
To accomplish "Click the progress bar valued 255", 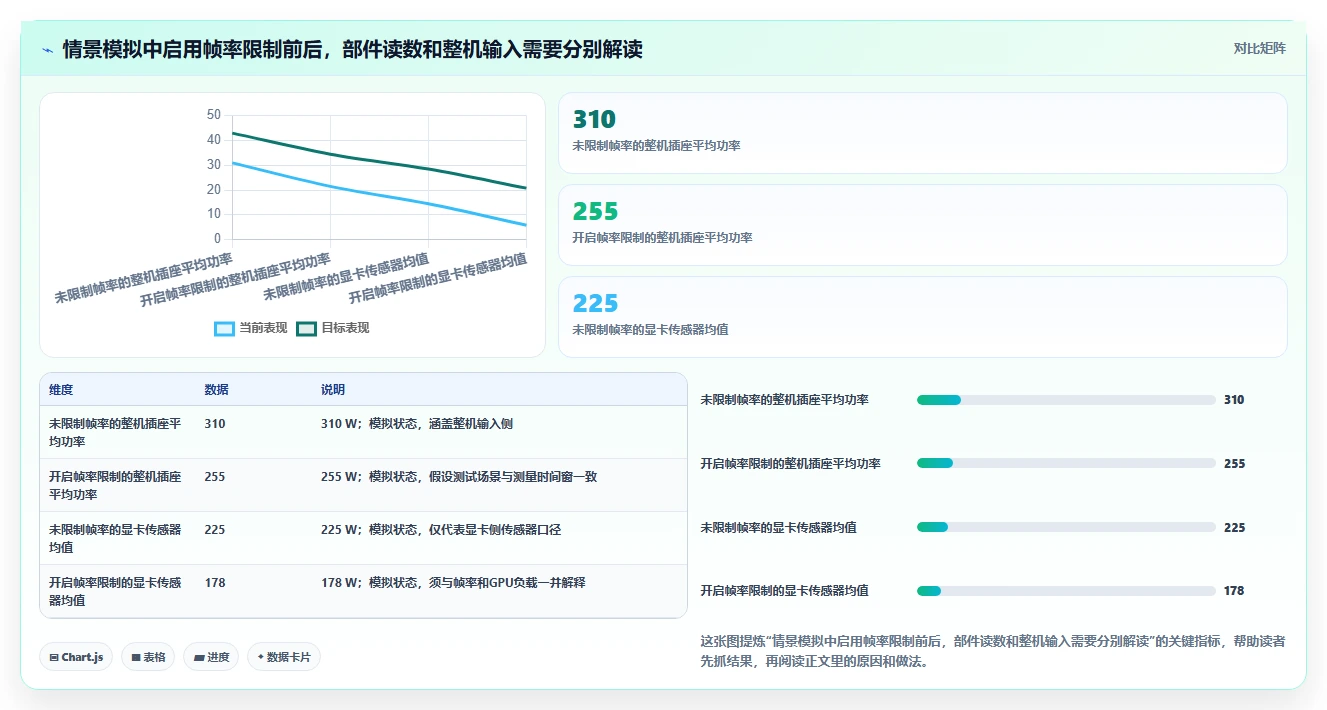I will [1066, 463].
